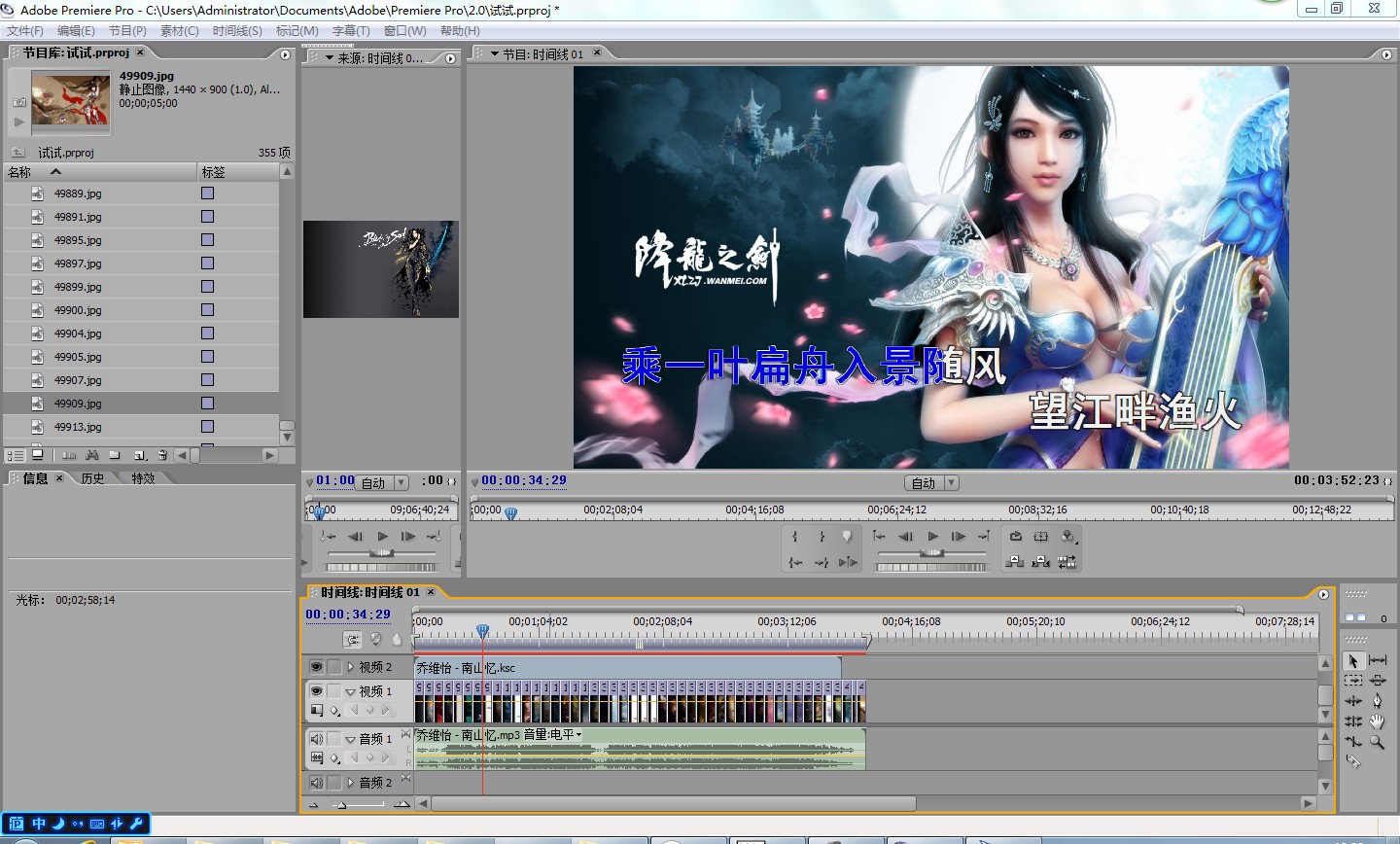Toggle label checkbox for 49889.jpg
Screen dimensions: 1400x844
(207, 193)
